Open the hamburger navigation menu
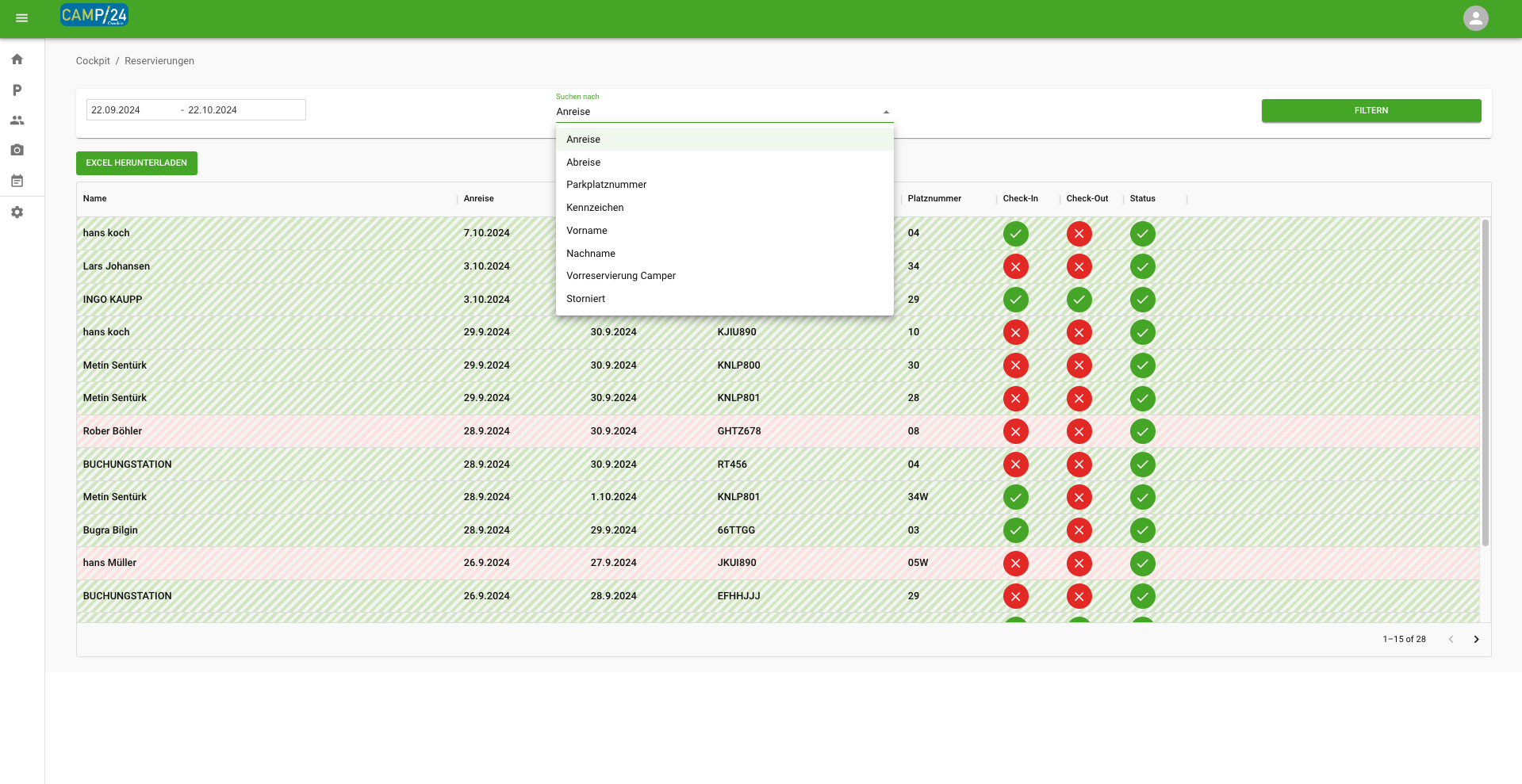This screenshot has width=1522, height=784. tap(21, 18)
